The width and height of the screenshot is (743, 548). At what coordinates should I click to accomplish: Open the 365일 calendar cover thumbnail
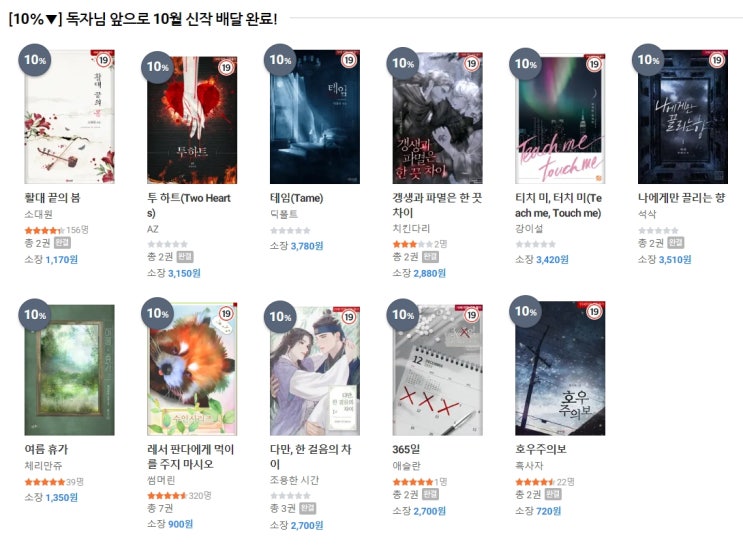click(437, 370)
